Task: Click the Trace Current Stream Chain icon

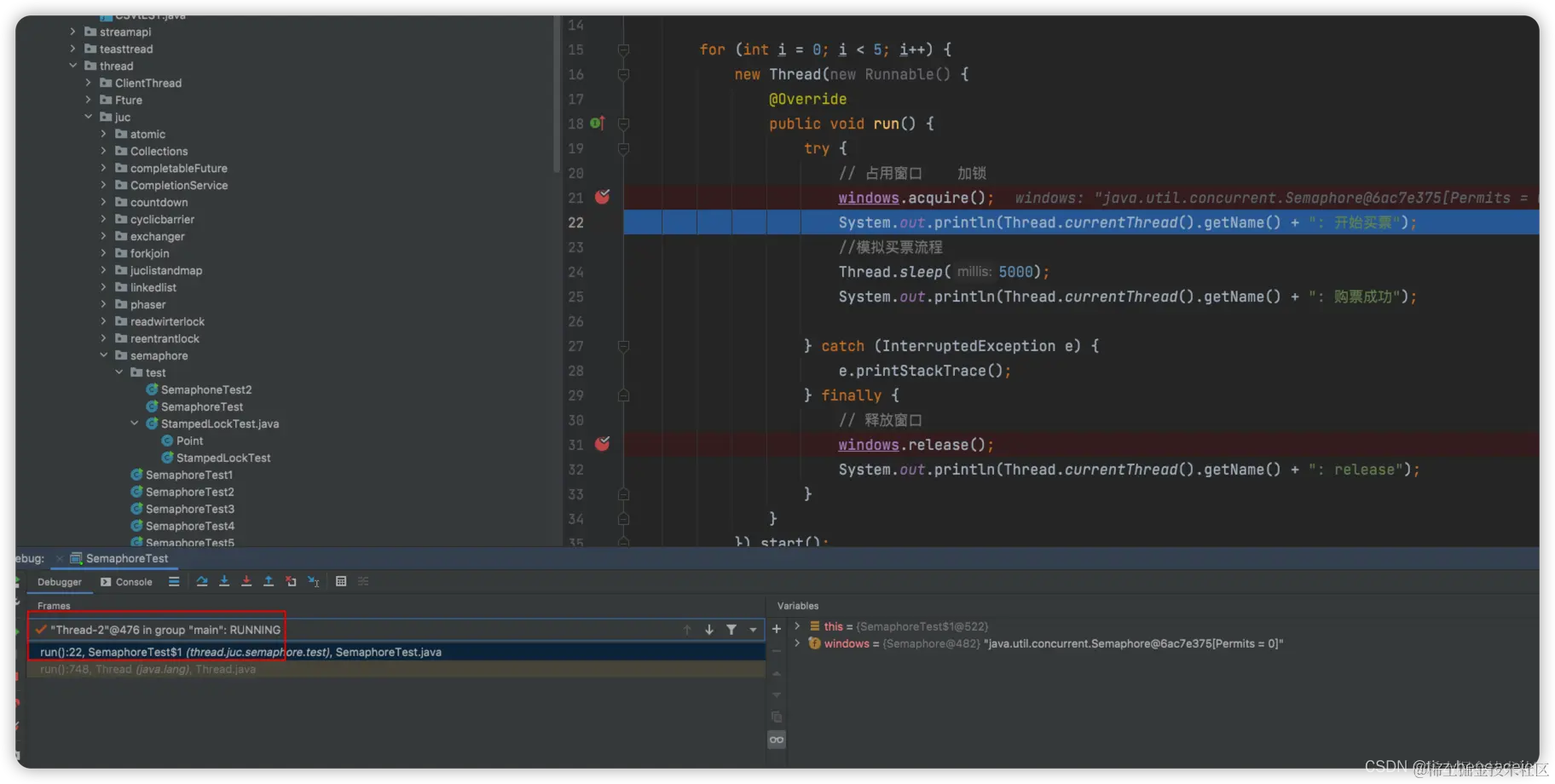Action: coord(363,581)
